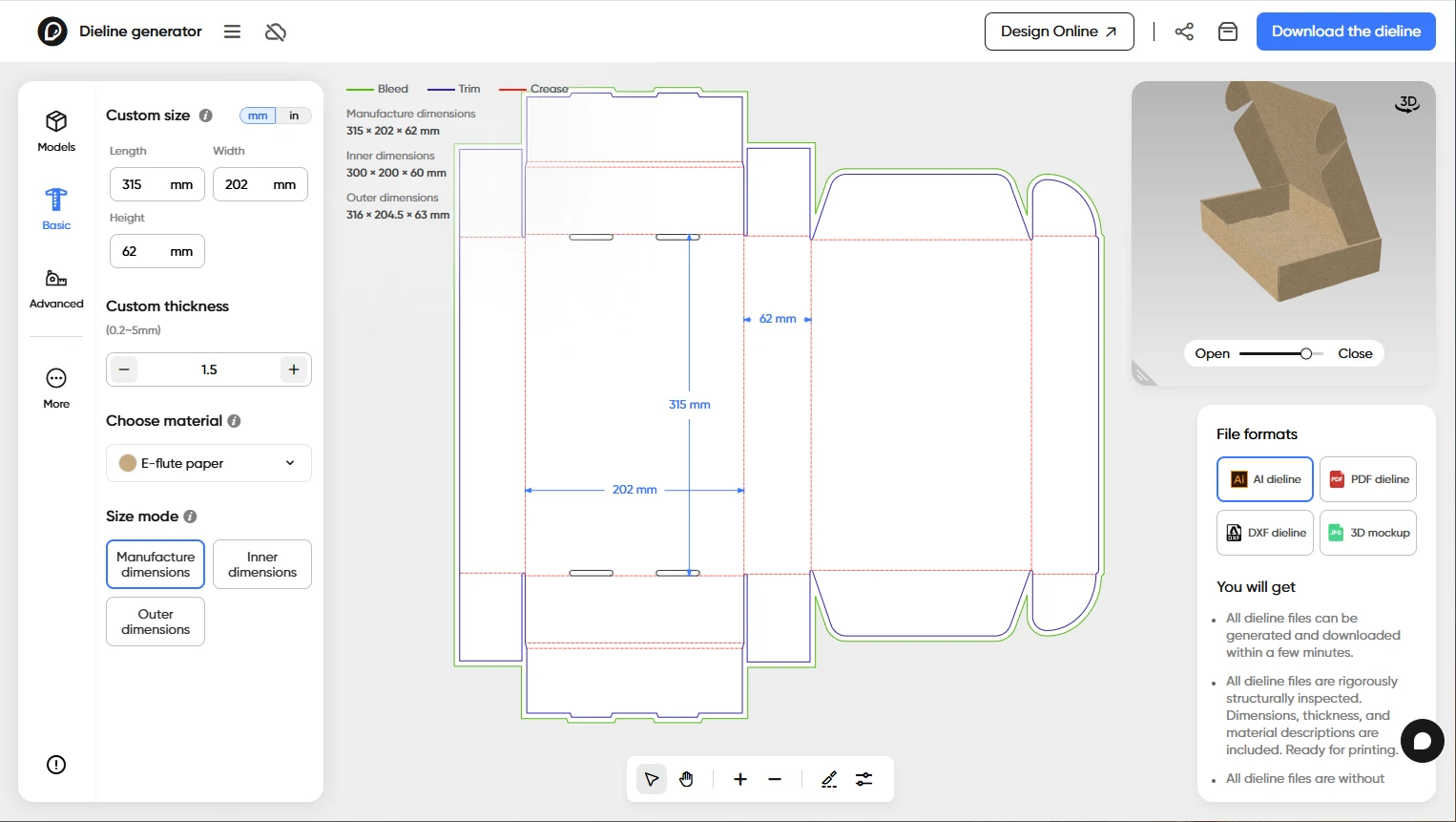Select Outer dimensions size mode
1456x822 pixels.
[156, 622]
